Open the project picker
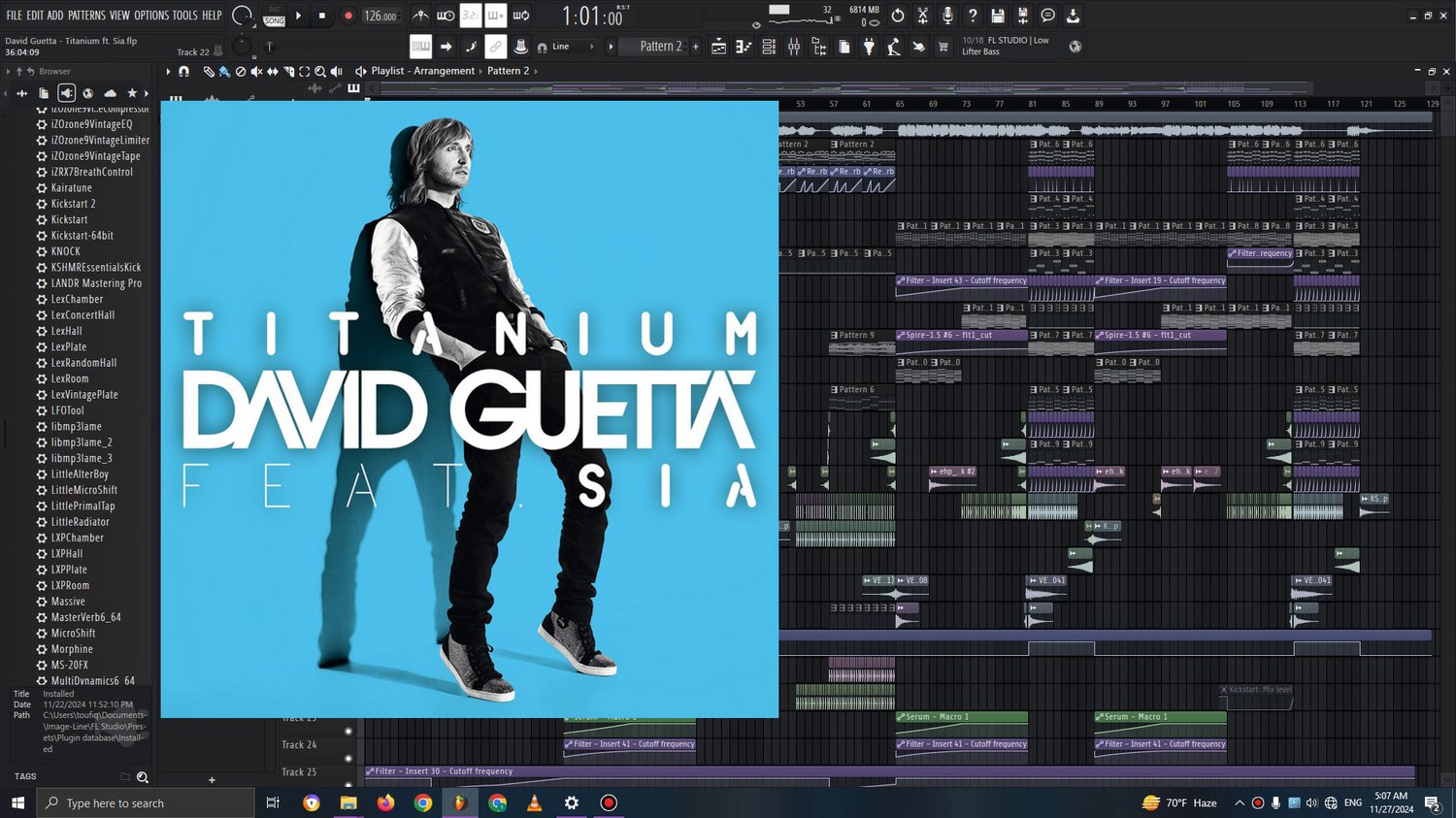Image resolution: width=1456 pixels, height=818 pixels. pos(844,47)
